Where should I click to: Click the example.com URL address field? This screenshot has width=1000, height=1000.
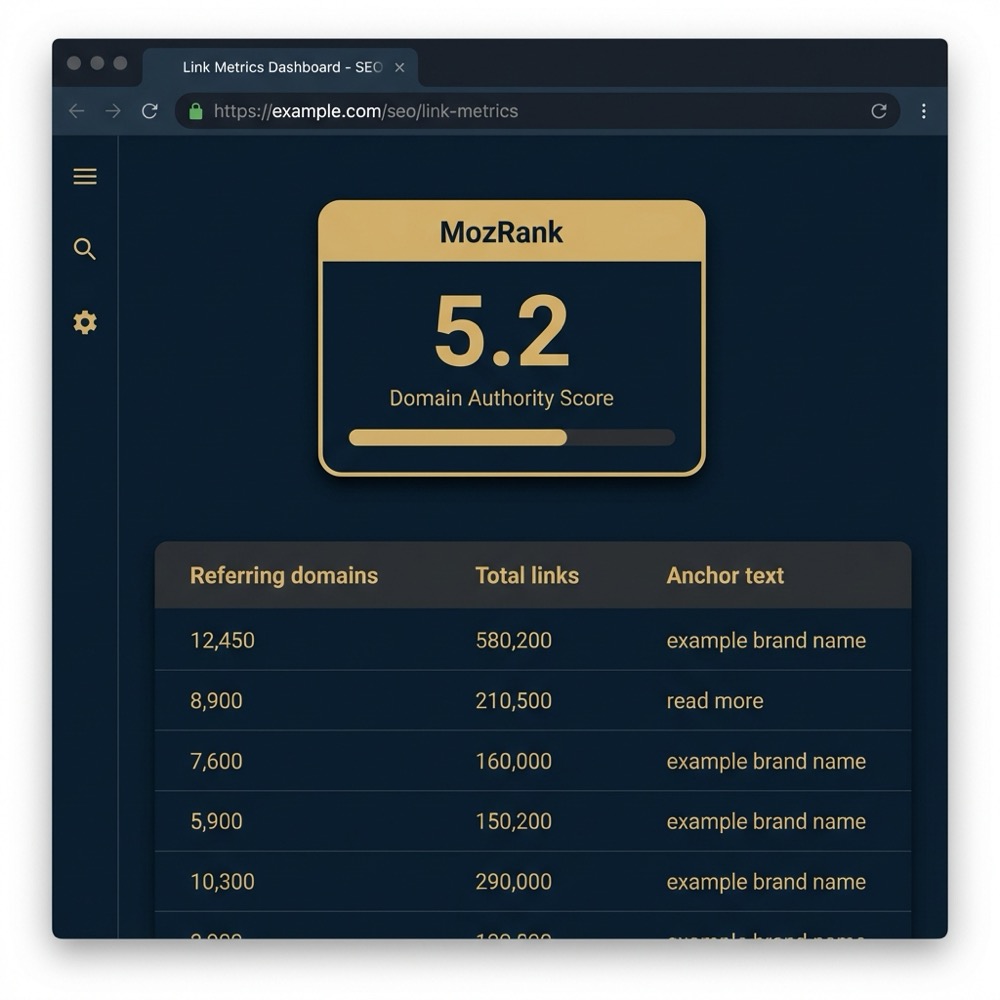click(537, 111)
